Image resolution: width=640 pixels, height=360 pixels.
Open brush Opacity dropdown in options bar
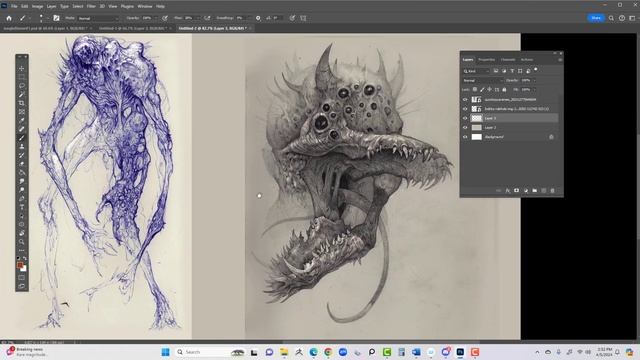[156, 18]
